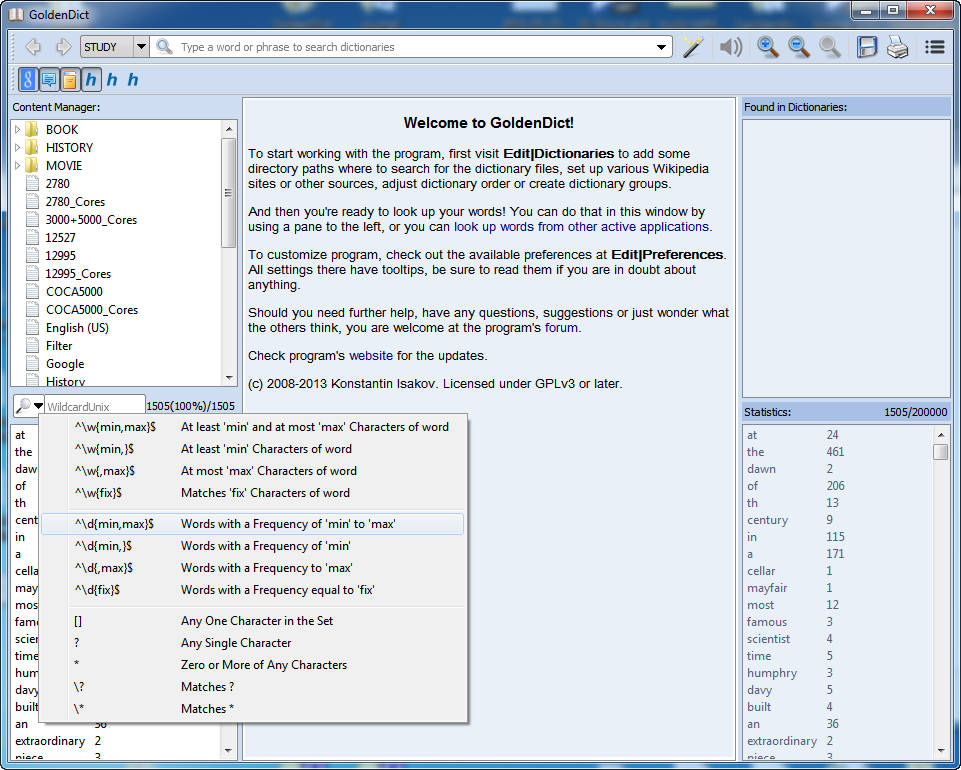Click the GoldenDict book icon in title bar
This screenshot has width=961, height=770.
15,13
